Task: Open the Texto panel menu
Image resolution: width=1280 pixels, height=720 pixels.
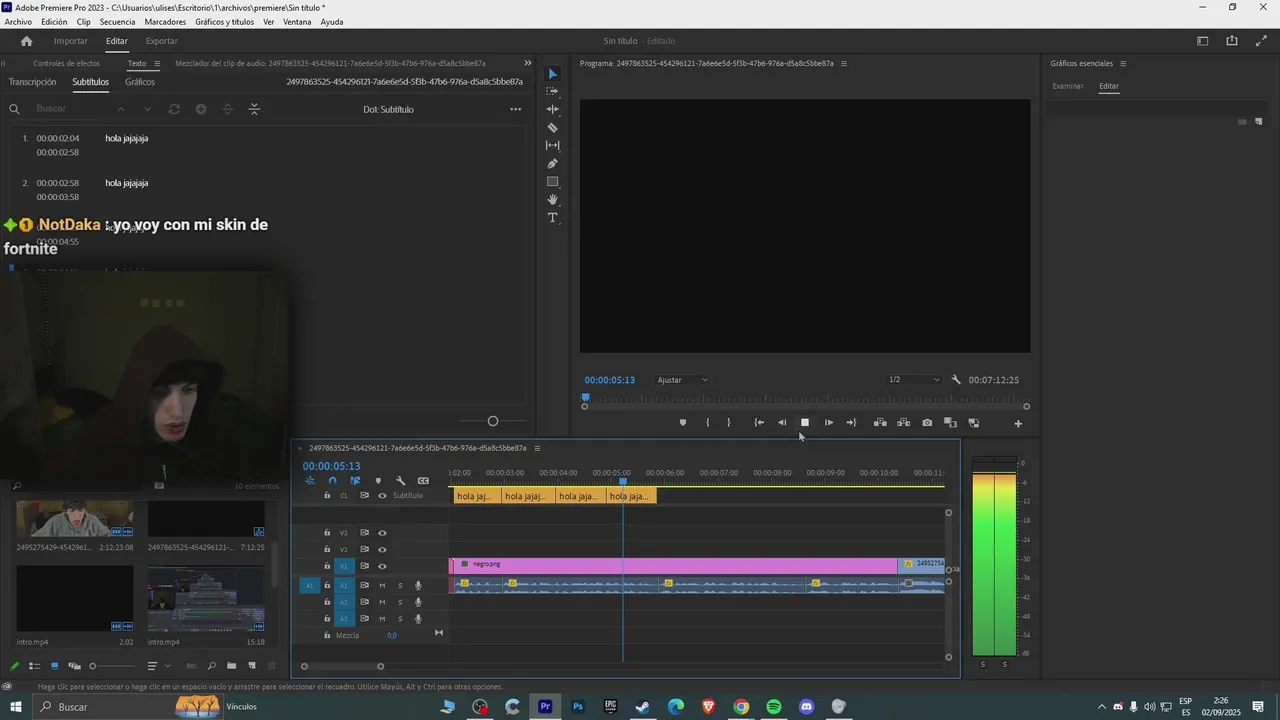Action: click(x=156, y=64)
